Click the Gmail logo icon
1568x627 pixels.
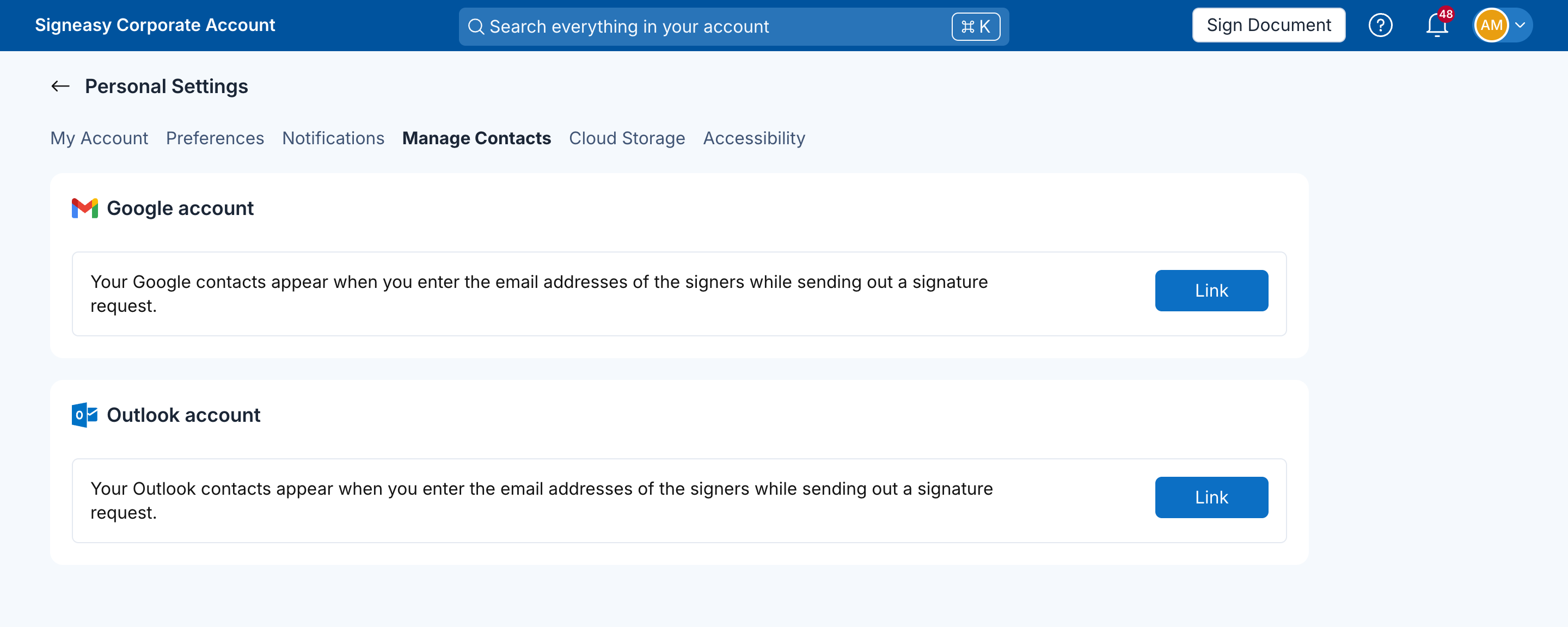84,208
